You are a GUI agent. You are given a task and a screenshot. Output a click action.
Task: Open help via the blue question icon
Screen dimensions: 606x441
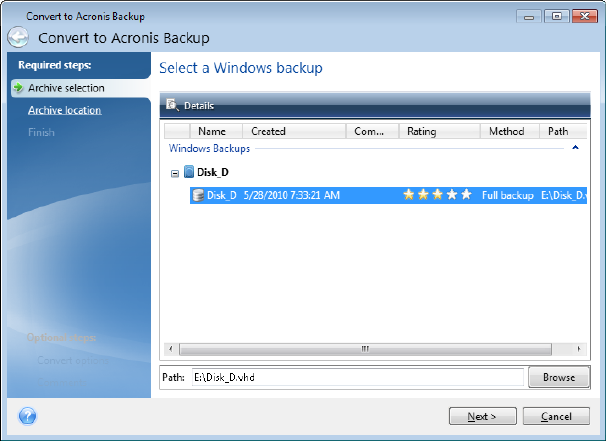(27, 416)
